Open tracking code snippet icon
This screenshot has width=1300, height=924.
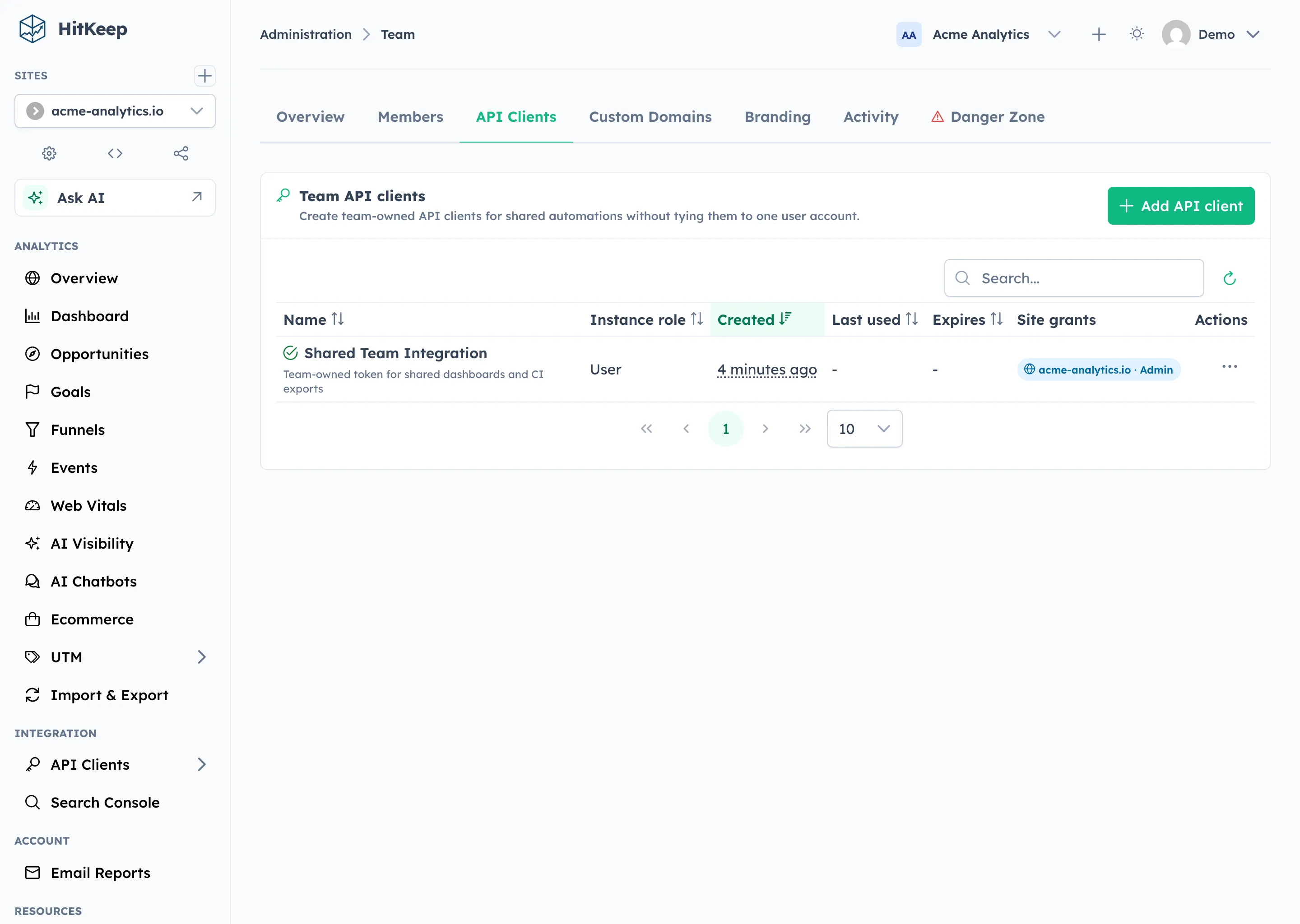coord(115,153)
